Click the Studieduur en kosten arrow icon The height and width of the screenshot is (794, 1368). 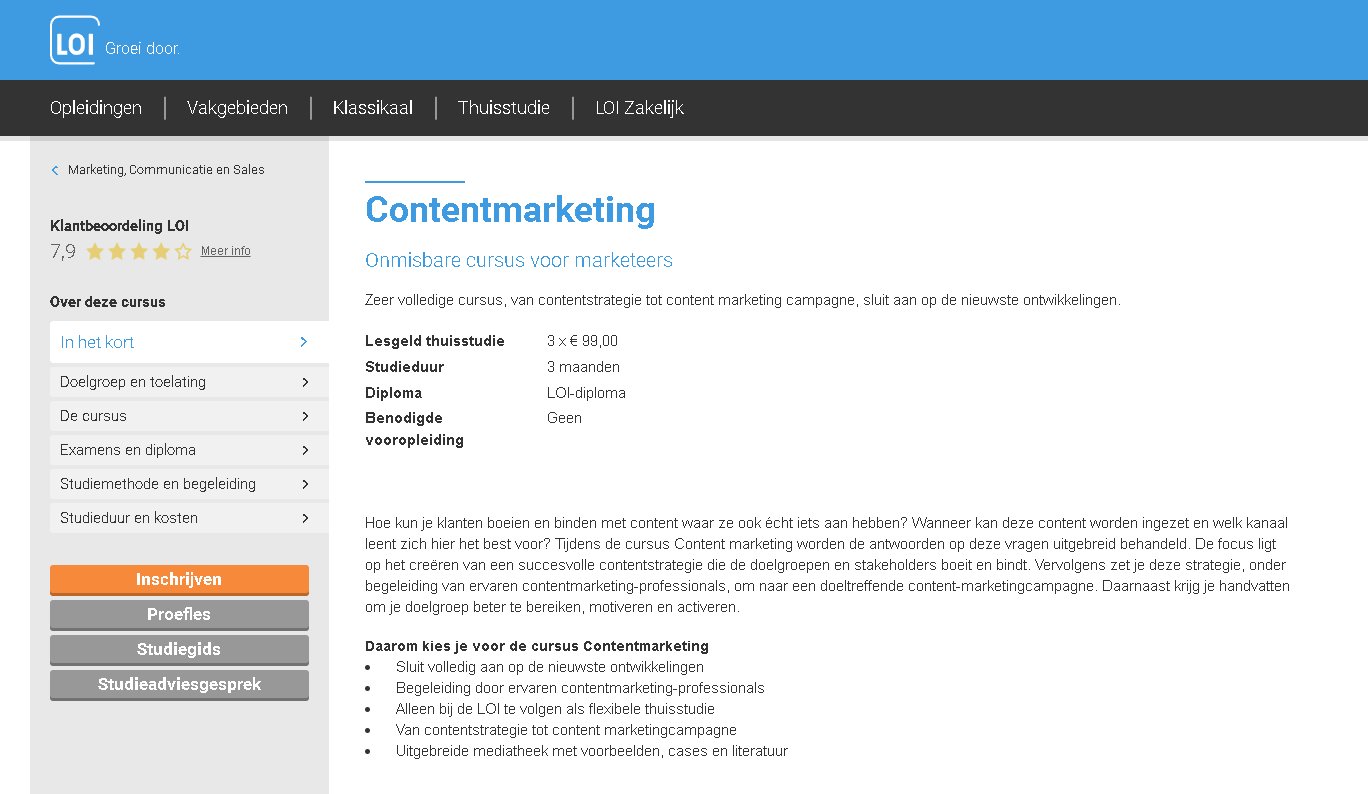click(x=305, y=518)
